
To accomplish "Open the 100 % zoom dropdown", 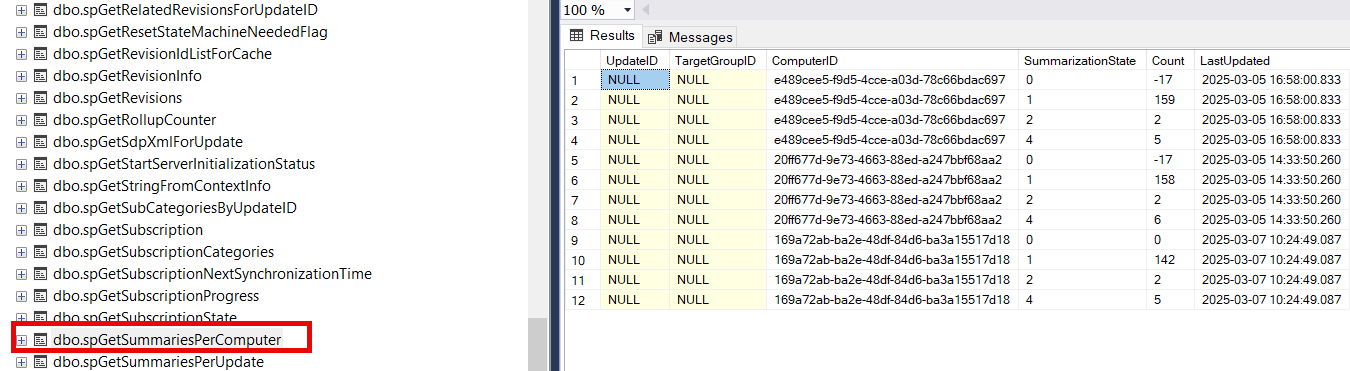I will click(x=627, y=10).
